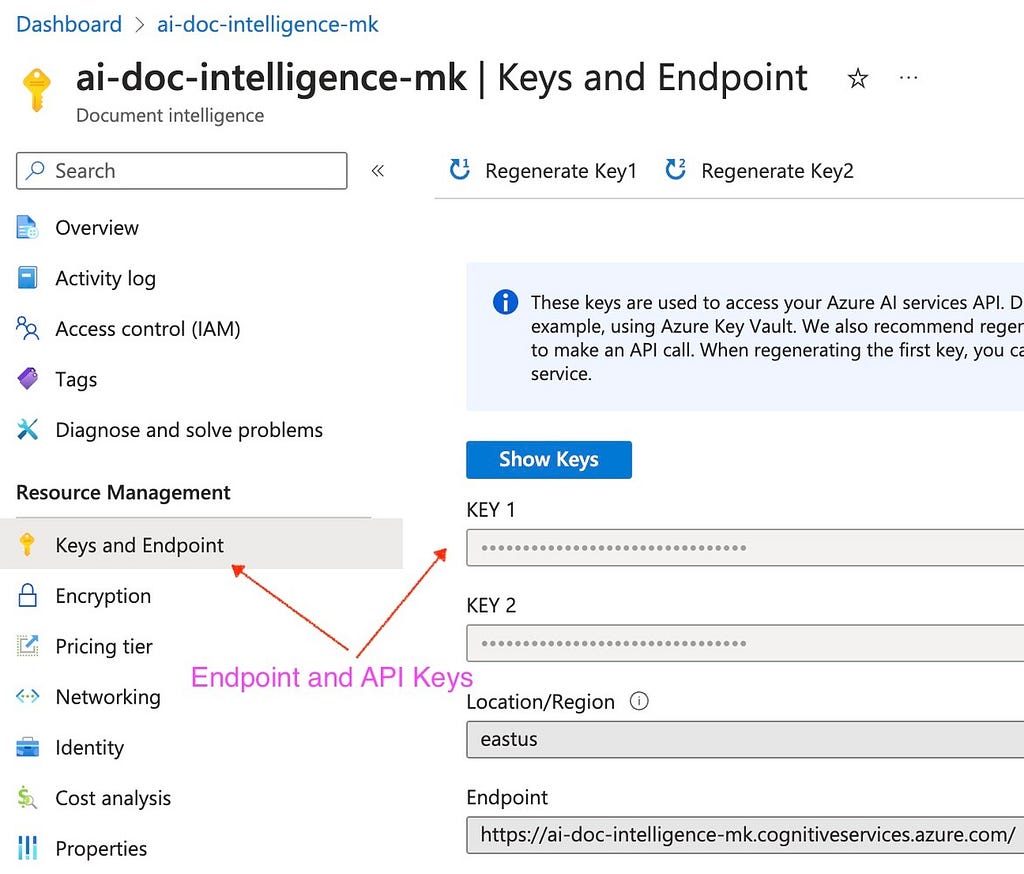1024x874 pixels.
Task: Open the ellipsis more options menu
Action: tap(908, 78)
